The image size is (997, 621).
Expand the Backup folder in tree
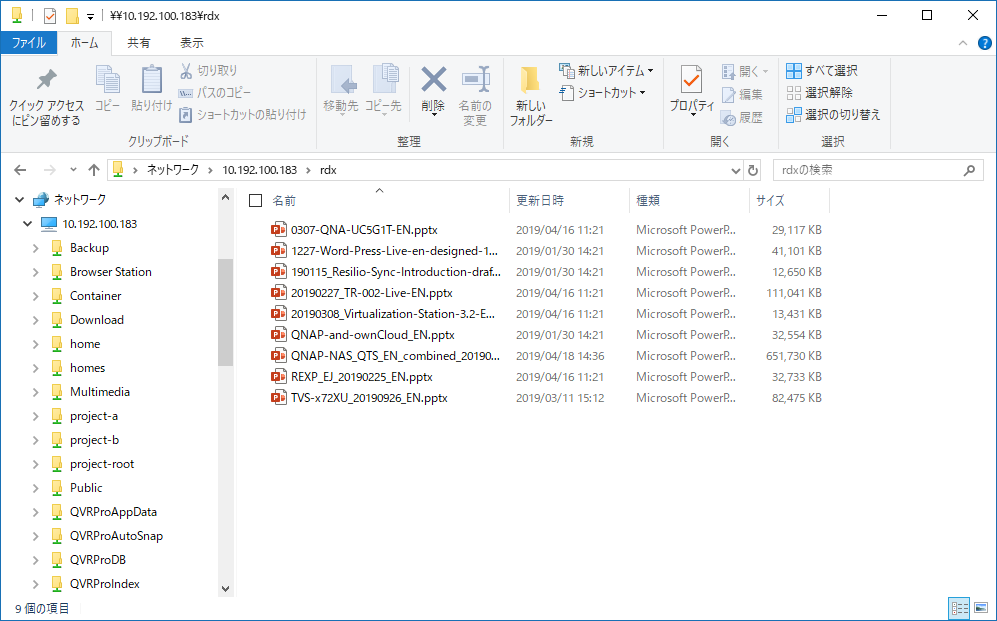35,248
